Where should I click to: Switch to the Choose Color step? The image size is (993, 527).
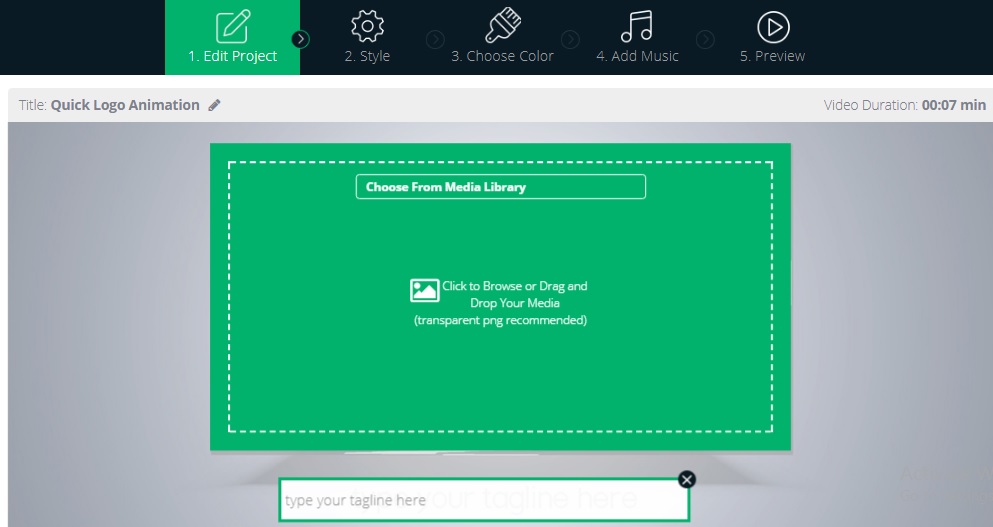point(502,37)
